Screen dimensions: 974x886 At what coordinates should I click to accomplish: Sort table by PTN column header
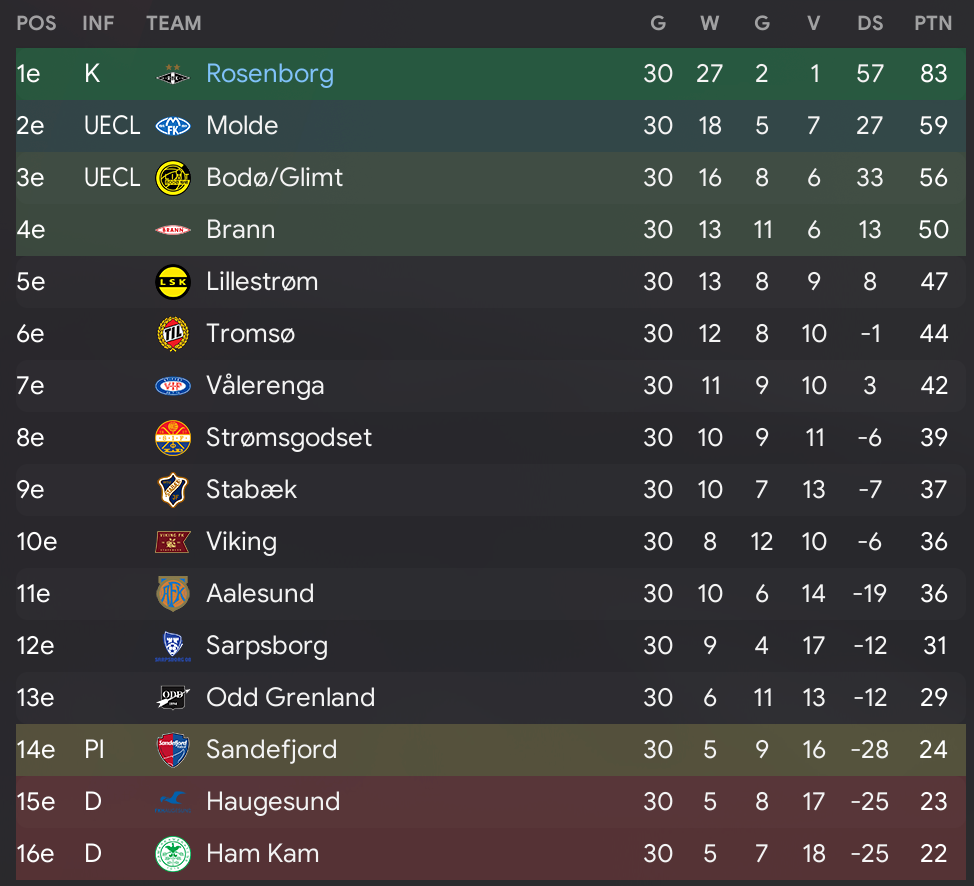tap(933, 24)
